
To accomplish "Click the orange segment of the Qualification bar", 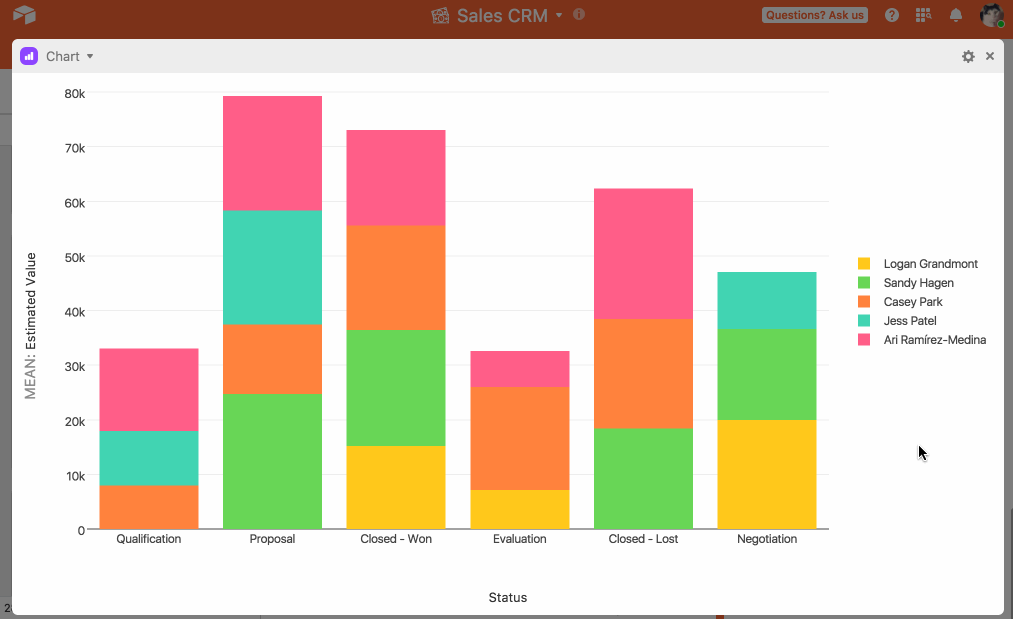I will point(149,507).
